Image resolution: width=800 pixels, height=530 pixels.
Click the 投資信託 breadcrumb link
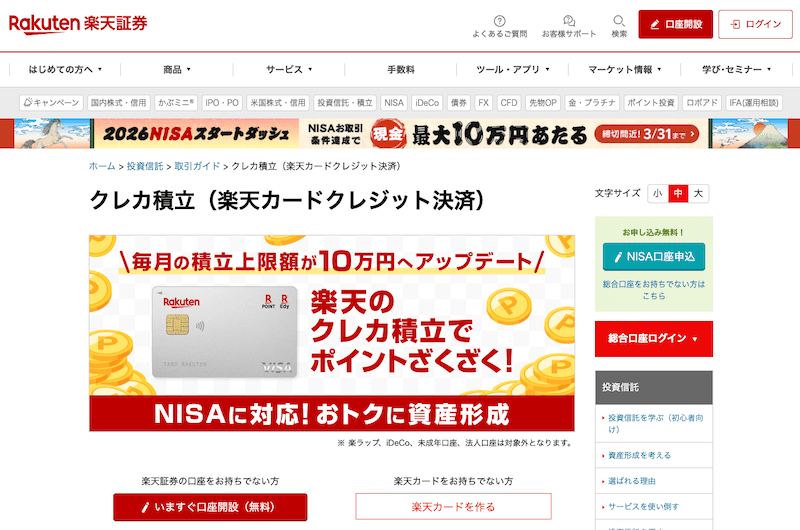coord(145,166)
